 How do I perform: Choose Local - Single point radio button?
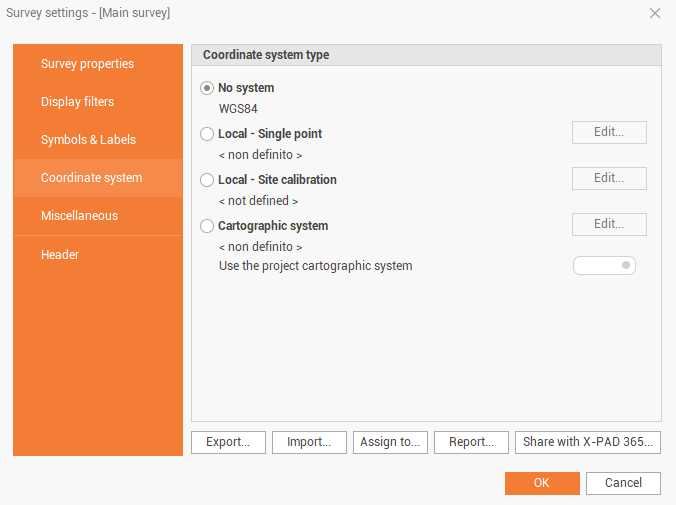207,134
